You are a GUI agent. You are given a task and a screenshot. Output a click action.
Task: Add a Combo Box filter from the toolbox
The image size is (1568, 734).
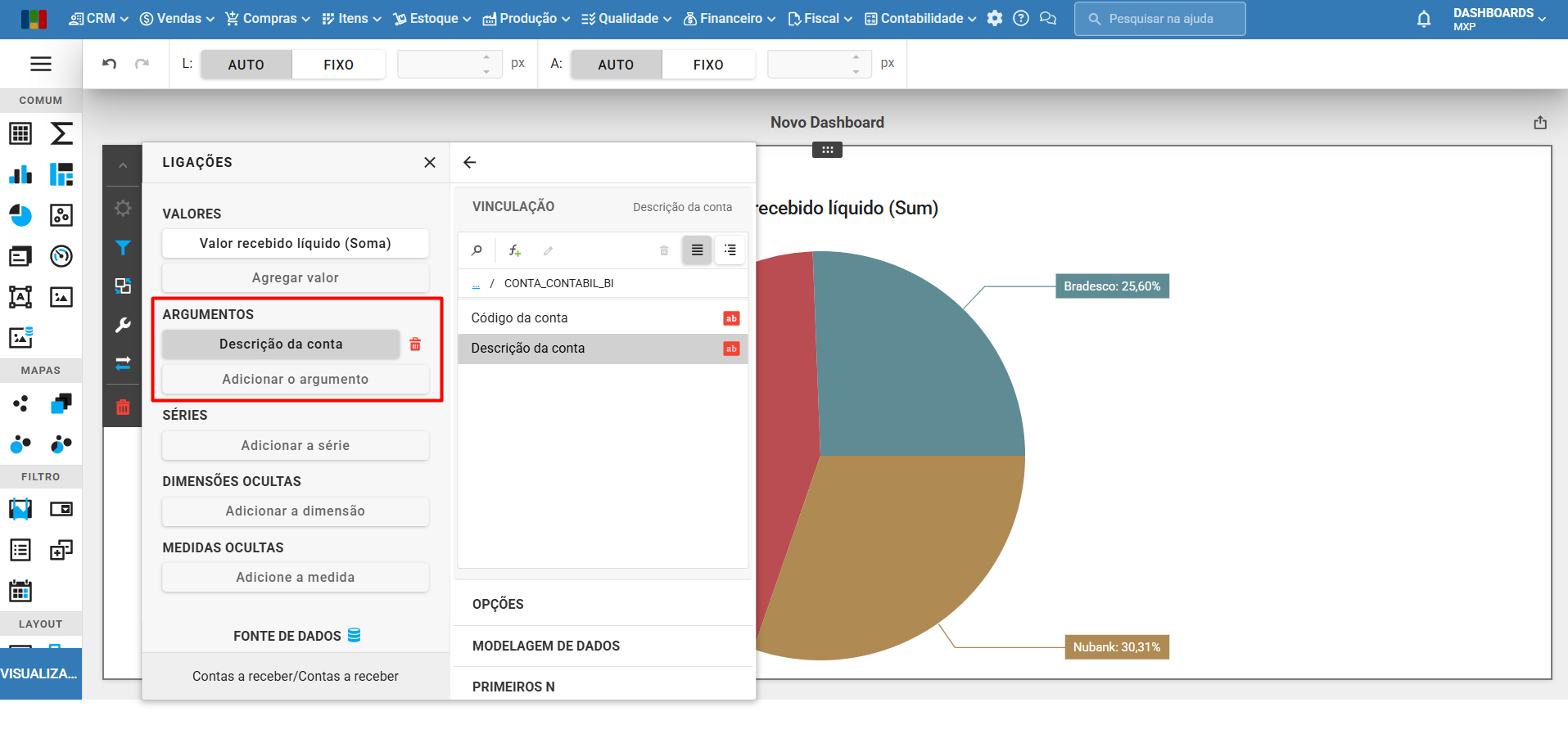pyautogui.click(x=61, y=509)
